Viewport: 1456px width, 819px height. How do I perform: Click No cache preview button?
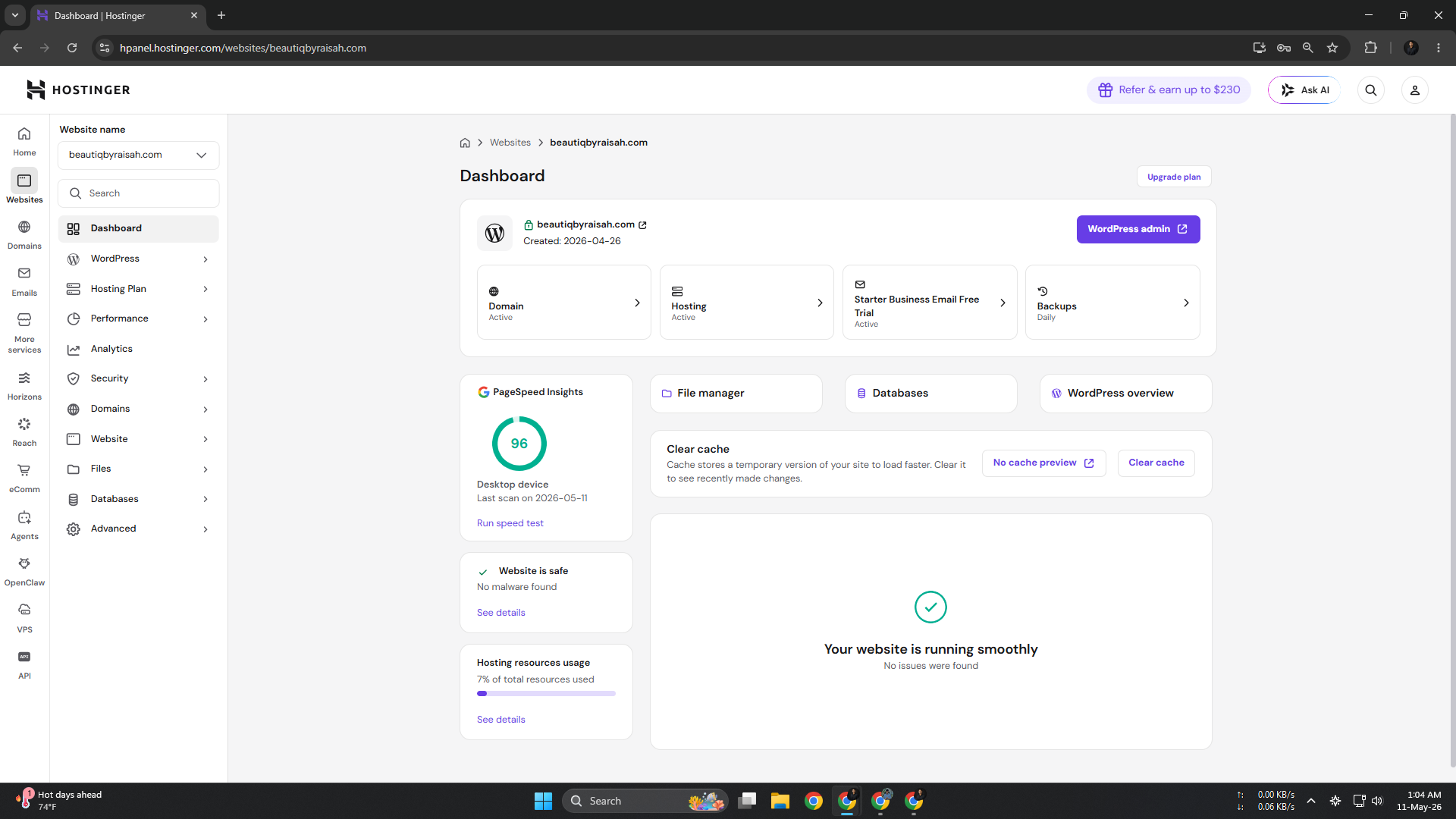pyautogui.click(x=1043, y=463)
